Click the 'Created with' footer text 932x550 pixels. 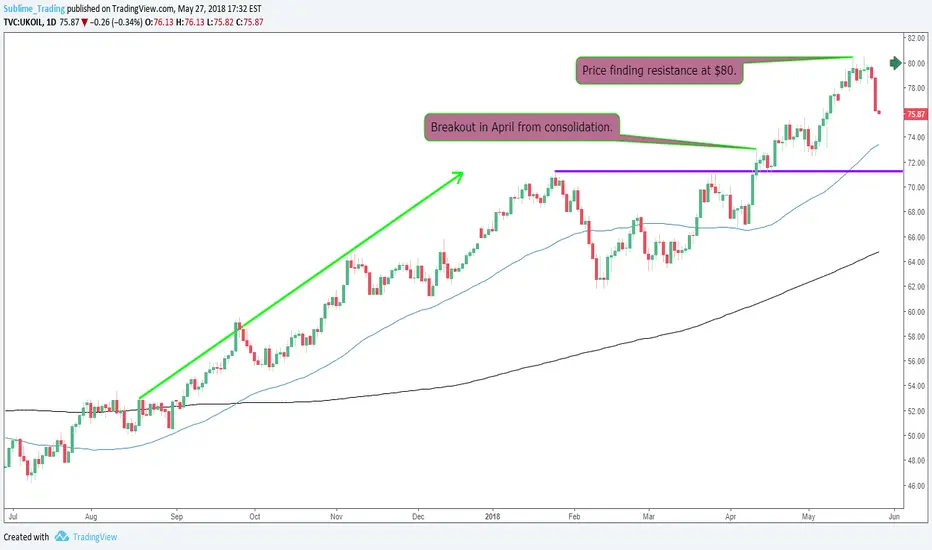point(26,537)
